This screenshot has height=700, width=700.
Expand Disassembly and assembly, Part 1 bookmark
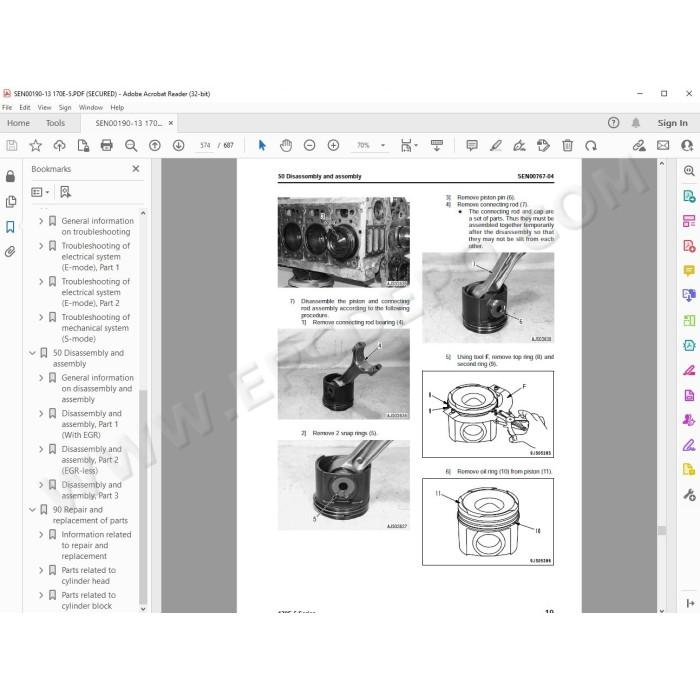pos(41,414)
